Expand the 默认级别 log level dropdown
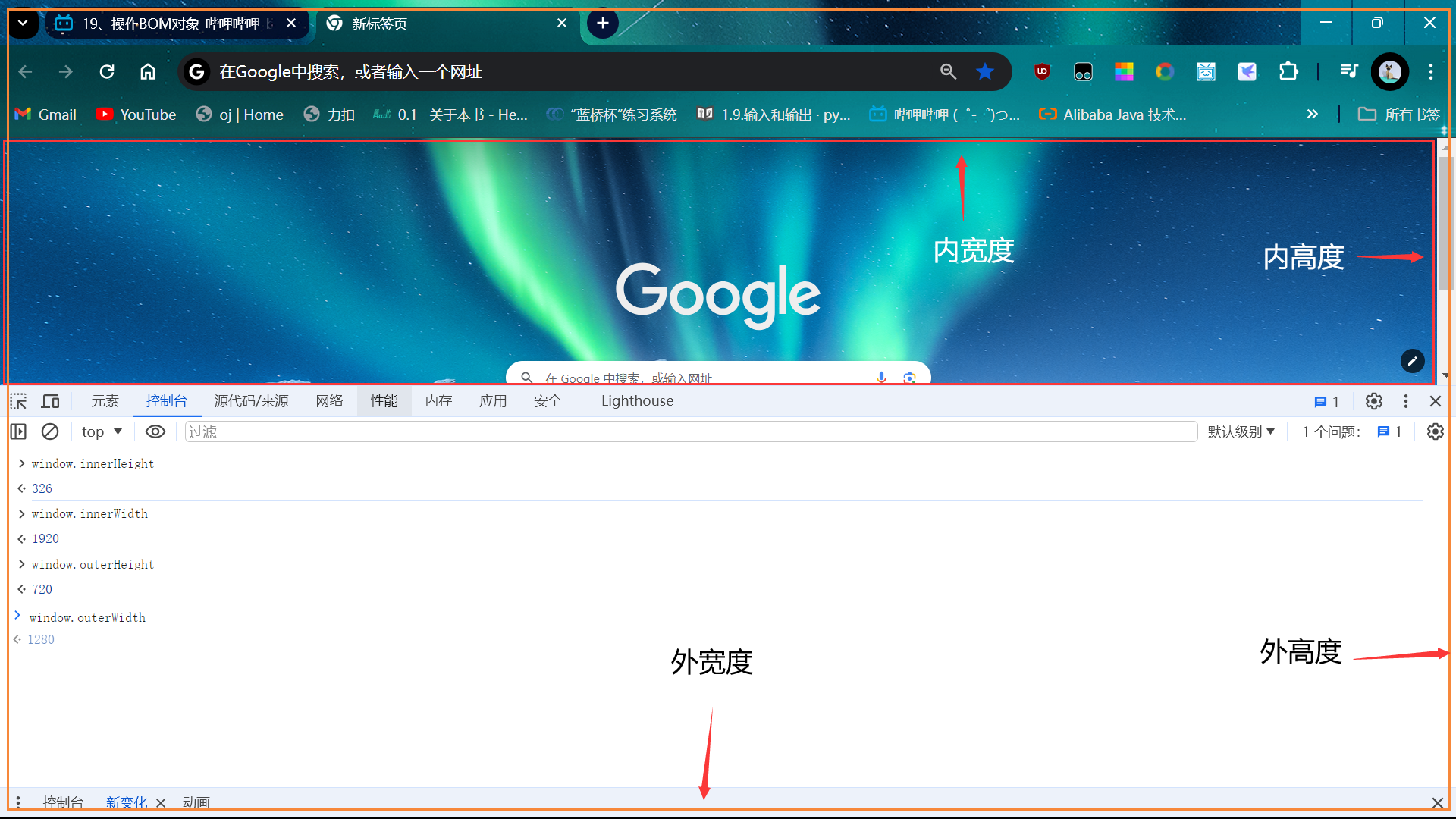Viewport: 1456px width, 819px height. 1241,431
